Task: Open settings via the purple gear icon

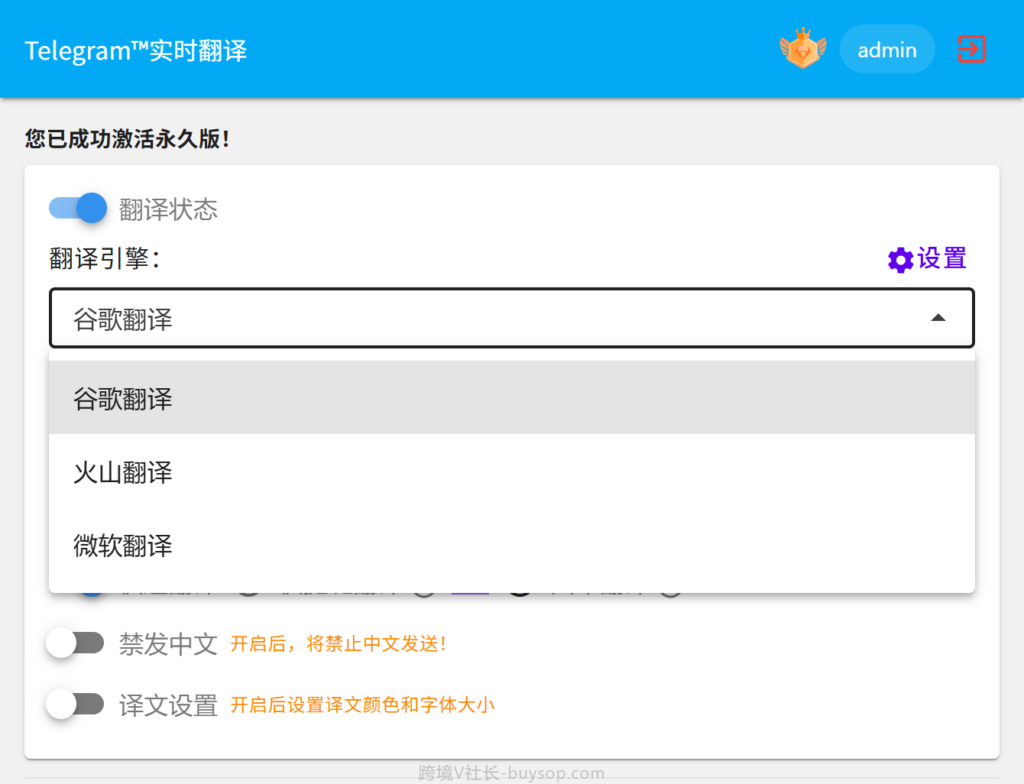Action: [x=901, y=260]
